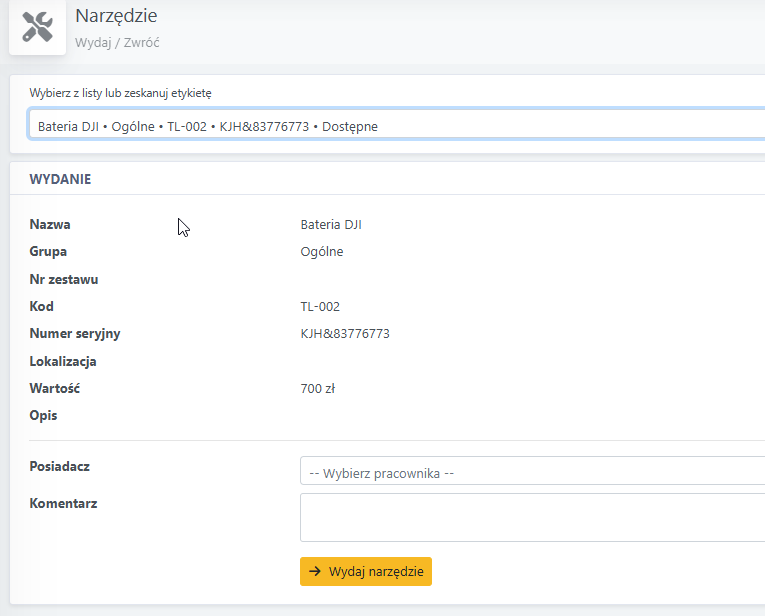Select the 700 zł value text
The width and height of the screenshot is (765, 616).
318,389
